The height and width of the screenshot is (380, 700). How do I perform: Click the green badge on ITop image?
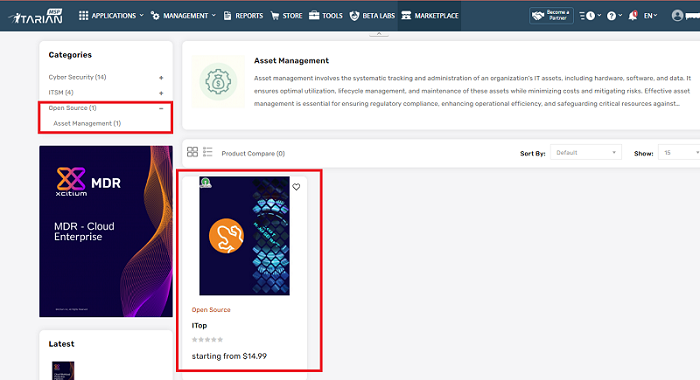click(x=205, y=183)
